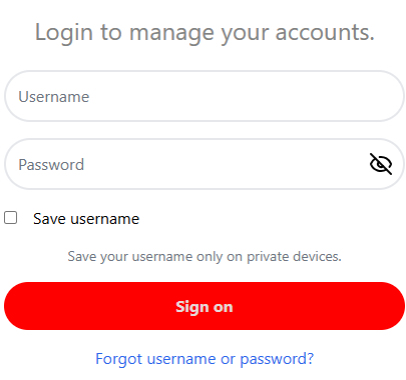
Task: Select the Username placeholder text
Action: 54,97
